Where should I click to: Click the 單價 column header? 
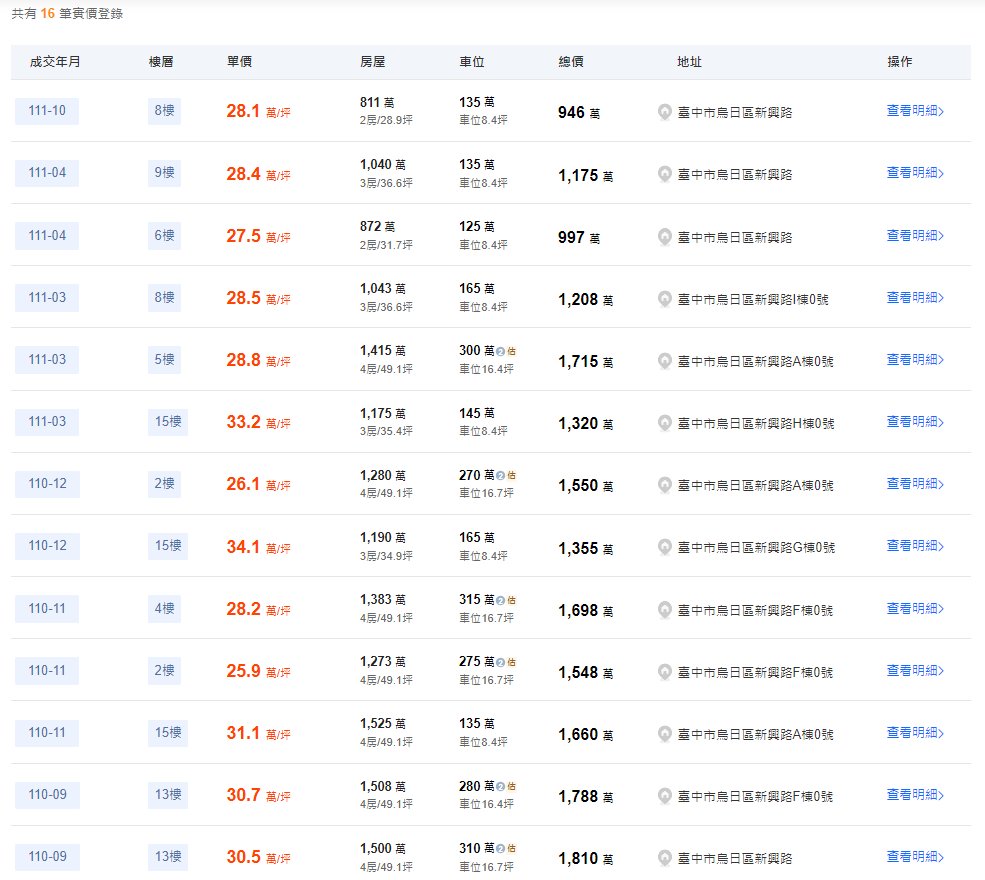pyautogui.click(x=239, y=62)
